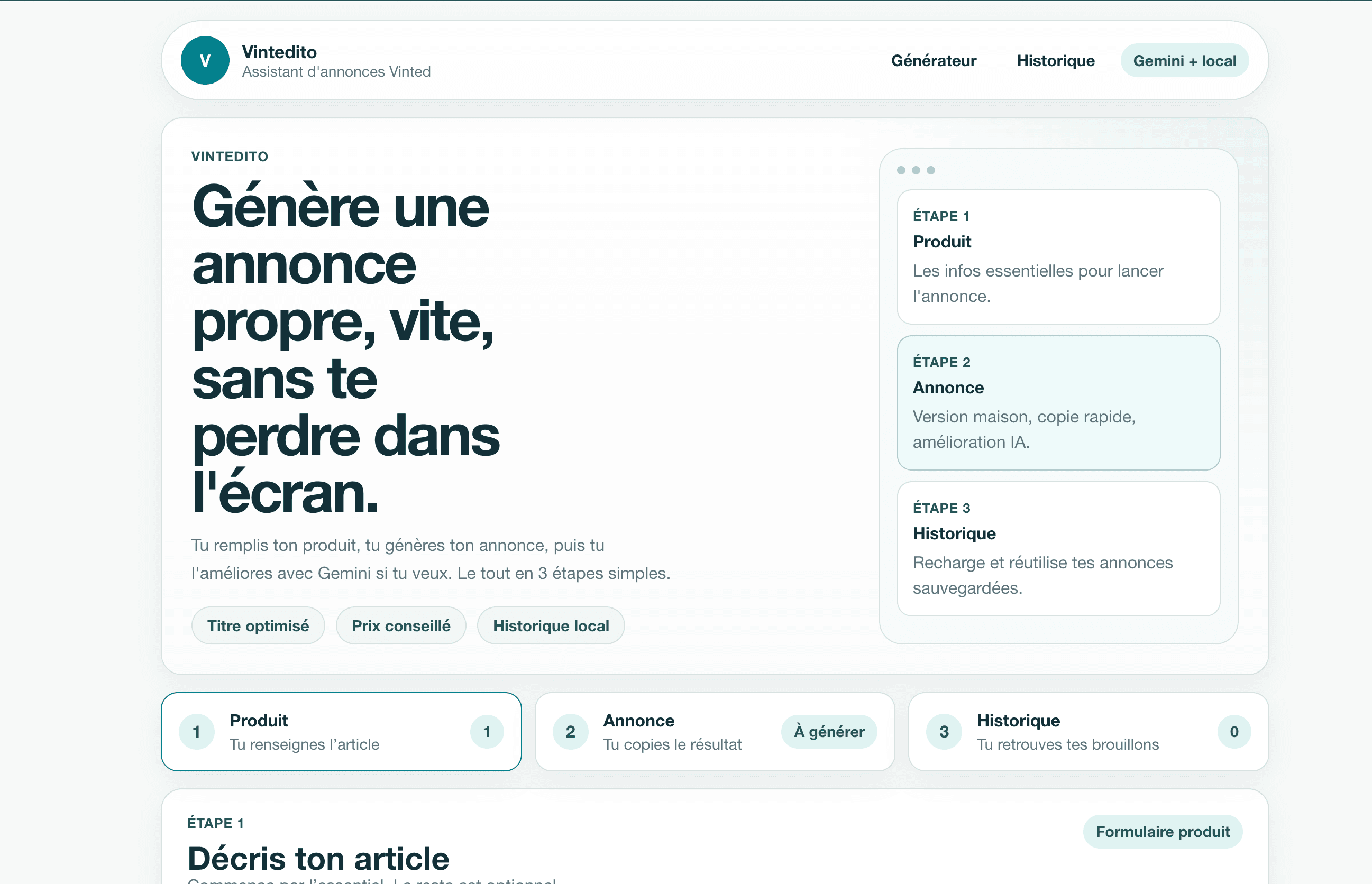Click the heading "Décris ton article"
1372x884 pixels.
[318, 858]
